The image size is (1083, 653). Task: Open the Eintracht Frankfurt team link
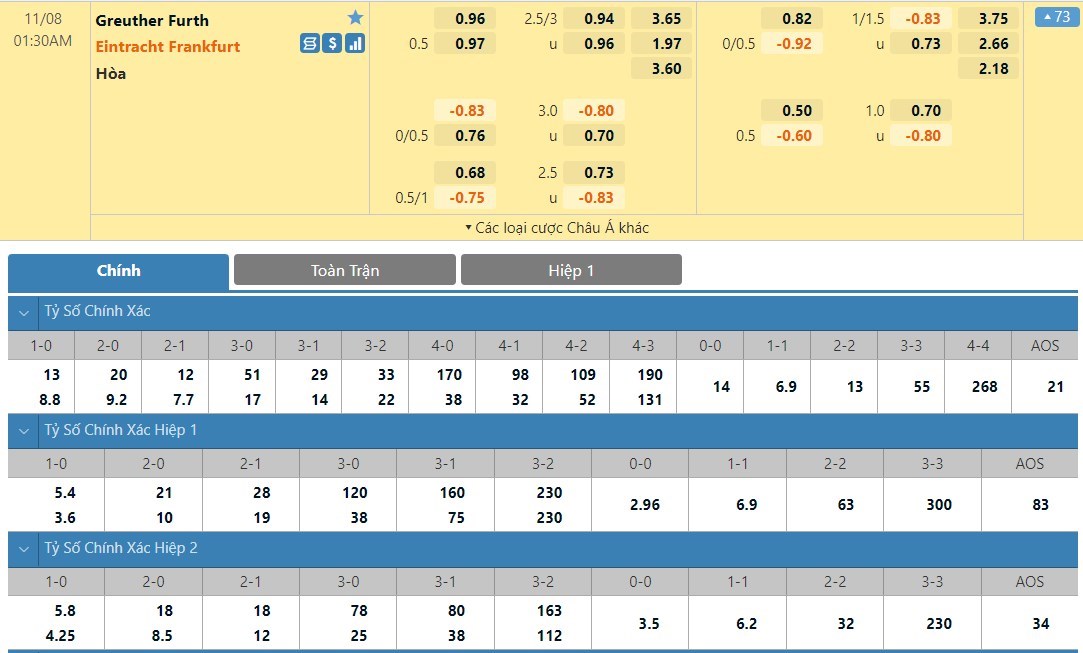[x=168, y=46]
